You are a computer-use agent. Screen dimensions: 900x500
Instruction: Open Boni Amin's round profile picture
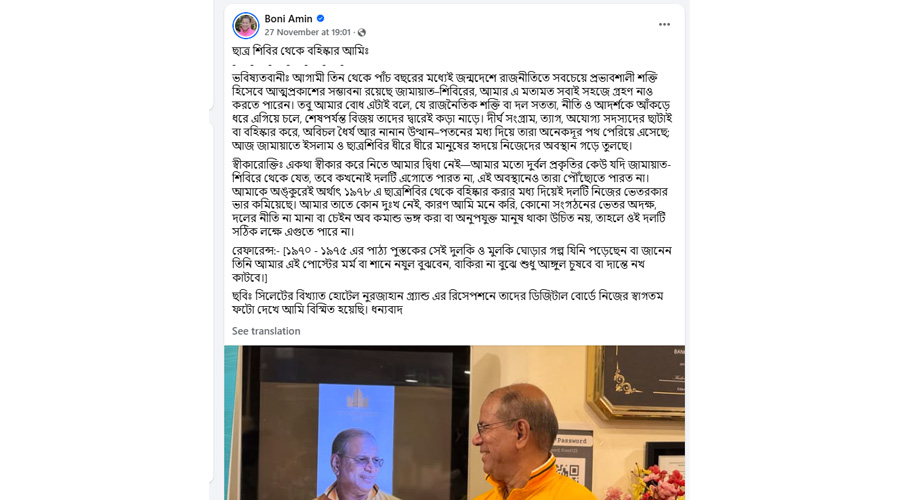246,25
